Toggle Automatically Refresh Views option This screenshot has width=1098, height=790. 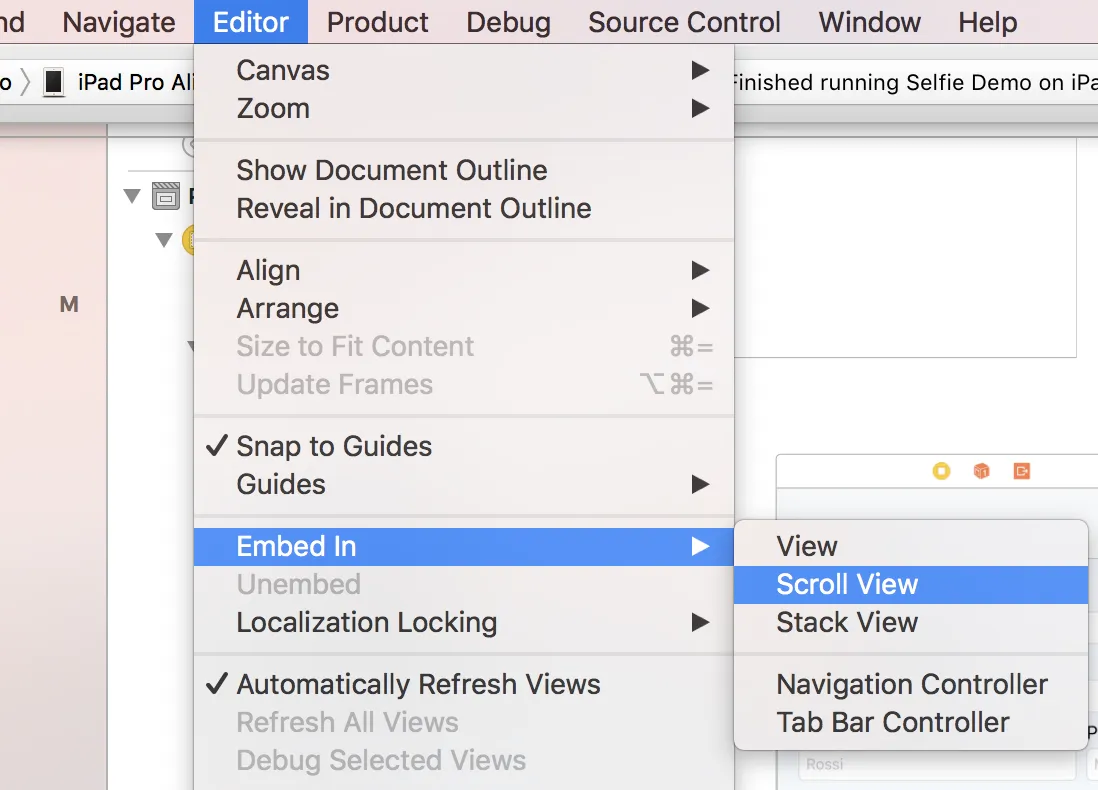point(418,684)
